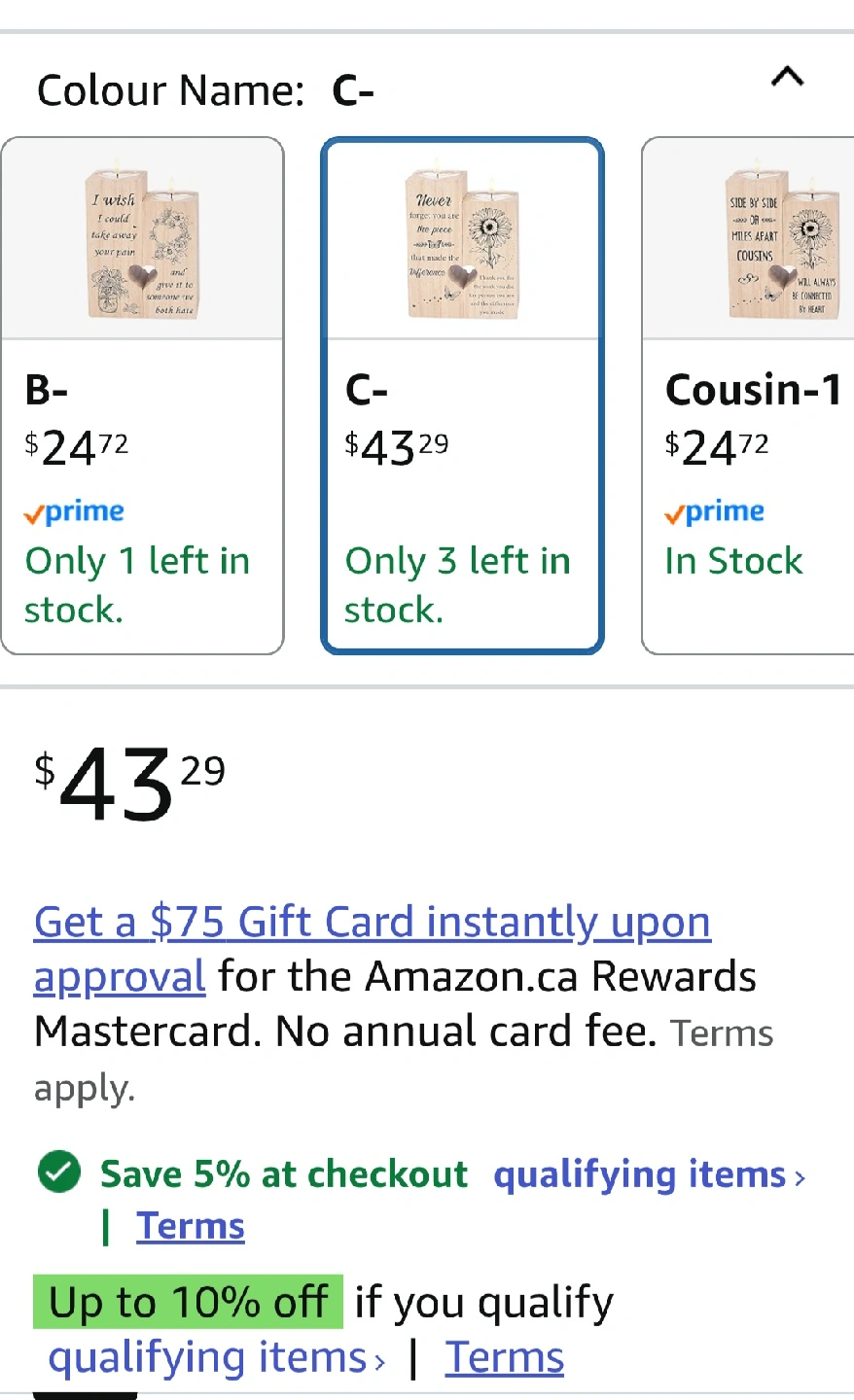854x1400 pixels.
Task: Tap 'Only 3 left in stock' on C-
Action: pos(457,584)
